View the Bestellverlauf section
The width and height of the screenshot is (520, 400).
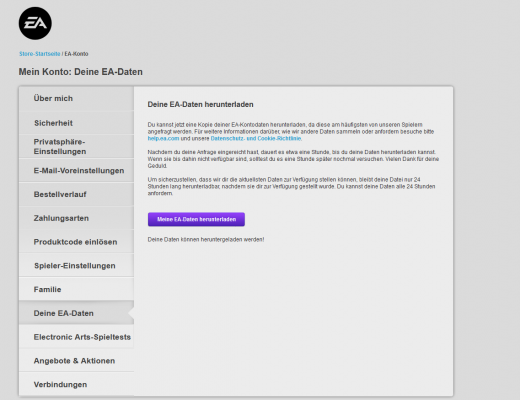point(76,194)
